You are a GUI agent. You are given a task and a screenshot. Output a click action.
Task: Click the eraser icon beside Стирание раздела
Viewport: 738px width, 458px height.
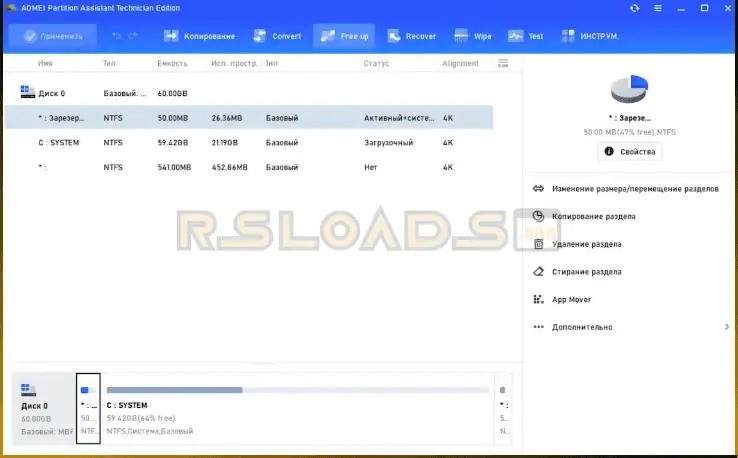(x=538, y=272)
